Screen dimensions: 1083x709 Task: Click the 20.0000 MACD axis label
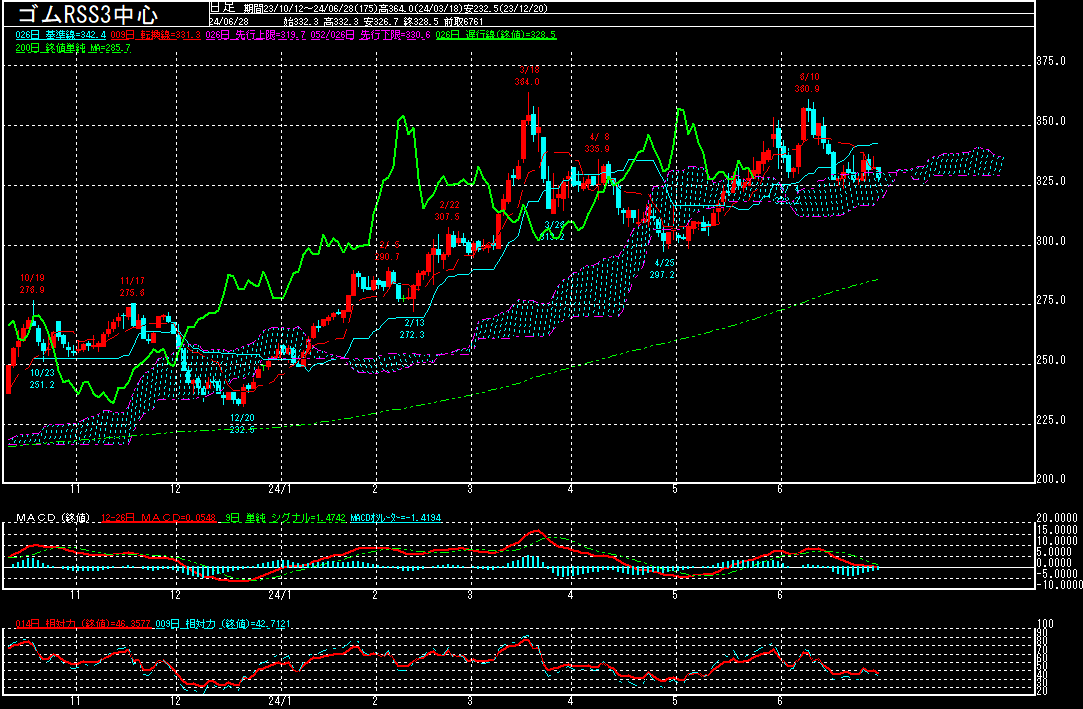coord(1057,518)
